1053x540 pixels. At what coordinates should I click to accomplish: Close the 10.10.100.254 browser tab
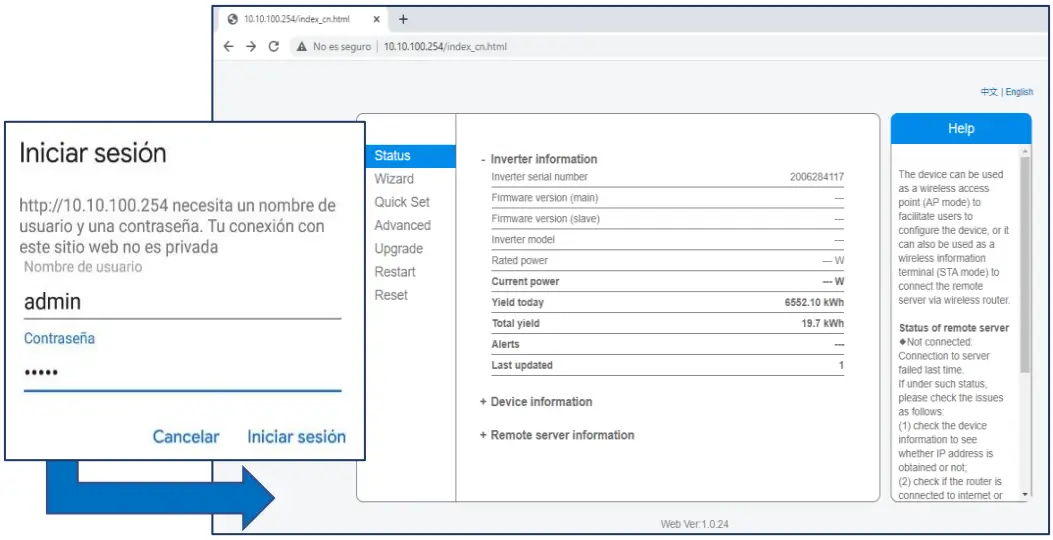pos(376,19)
